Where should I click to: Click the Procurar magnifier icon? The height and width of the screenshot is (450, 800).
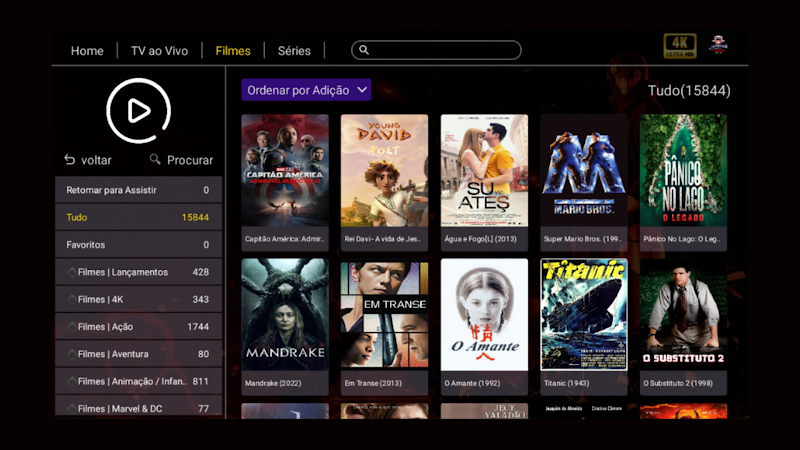155,159
